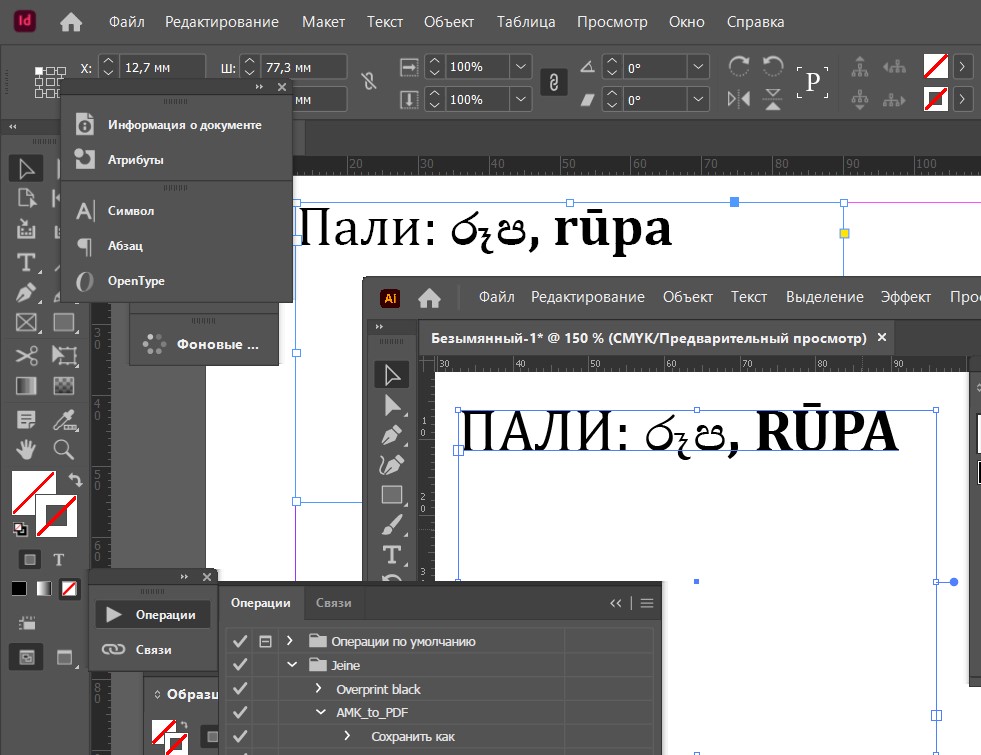
Task: Expand the 'Операции по умолчанию' folder
Action: click(x=290, y=641)
